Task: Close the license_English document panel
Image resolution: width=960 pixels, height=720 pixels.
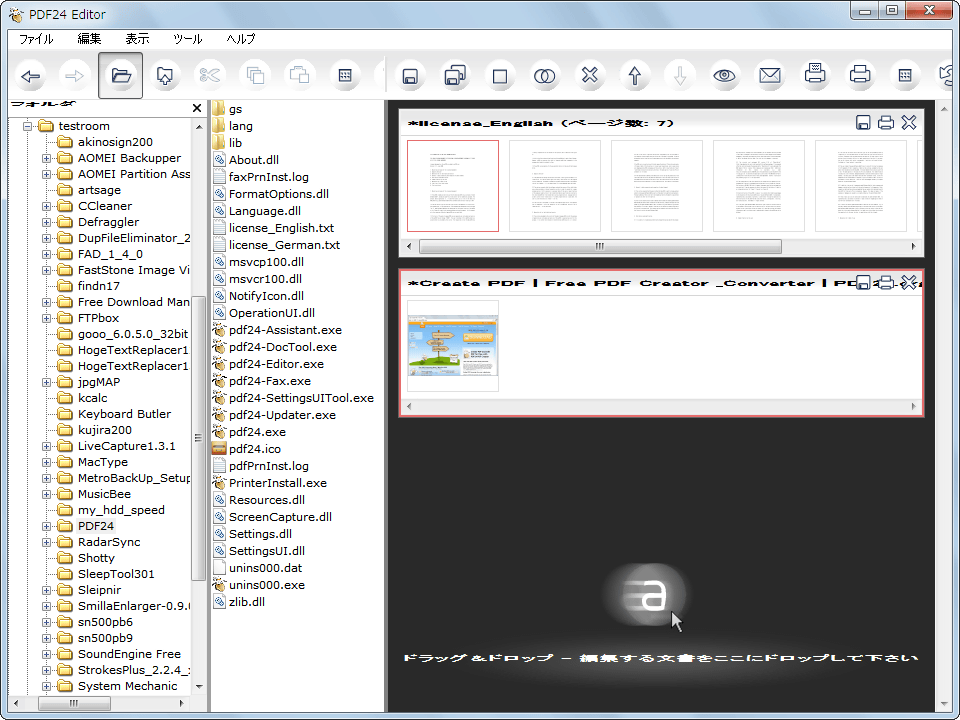Action: 909,122
